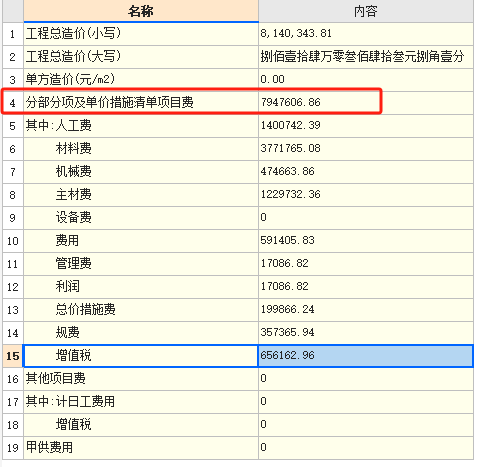This screenshot has height=467, width=482.
Task: Click row number 19 header
Action: tap(13, 448)
